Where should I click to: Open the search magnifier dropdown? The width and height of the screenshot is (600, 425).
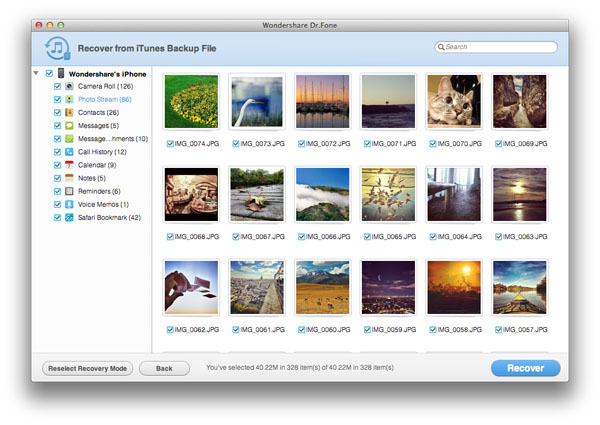point(441,47)
